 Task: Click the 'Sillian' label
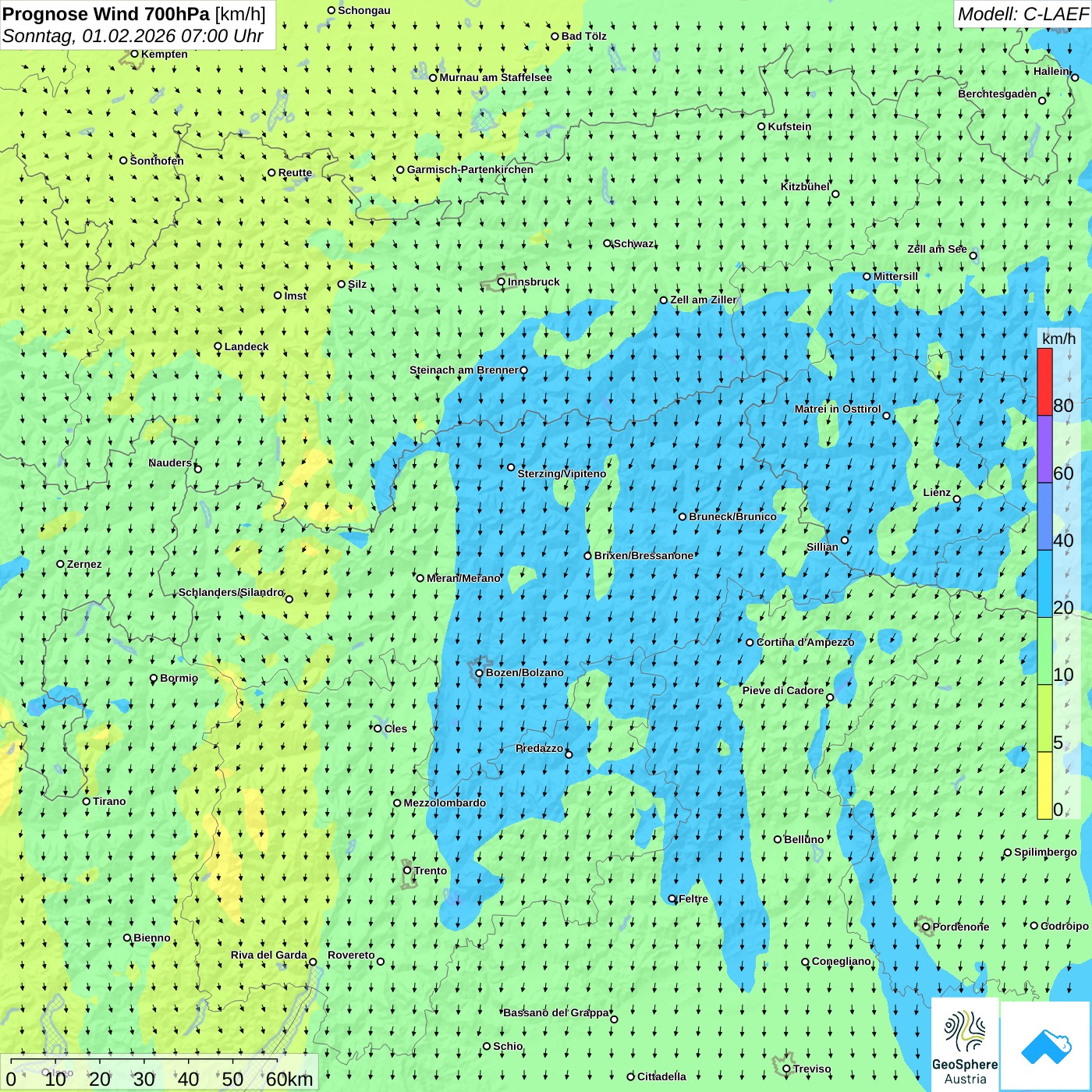pos(822,547)
